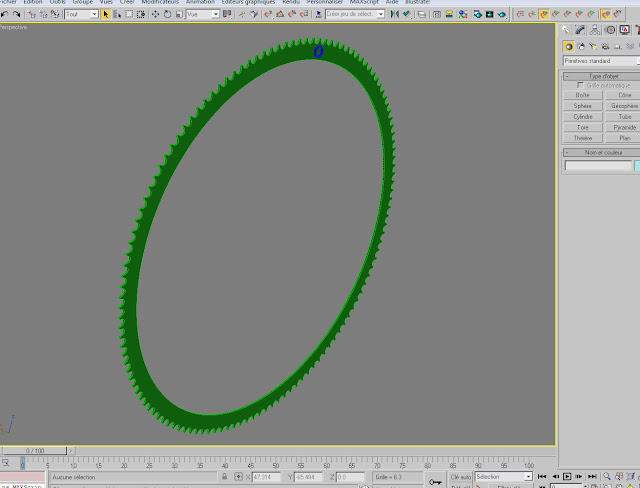Play the animation
Image resolution: width=640 pixels, height=488 pixels.
pyautogui.click(x=567, y=476)
